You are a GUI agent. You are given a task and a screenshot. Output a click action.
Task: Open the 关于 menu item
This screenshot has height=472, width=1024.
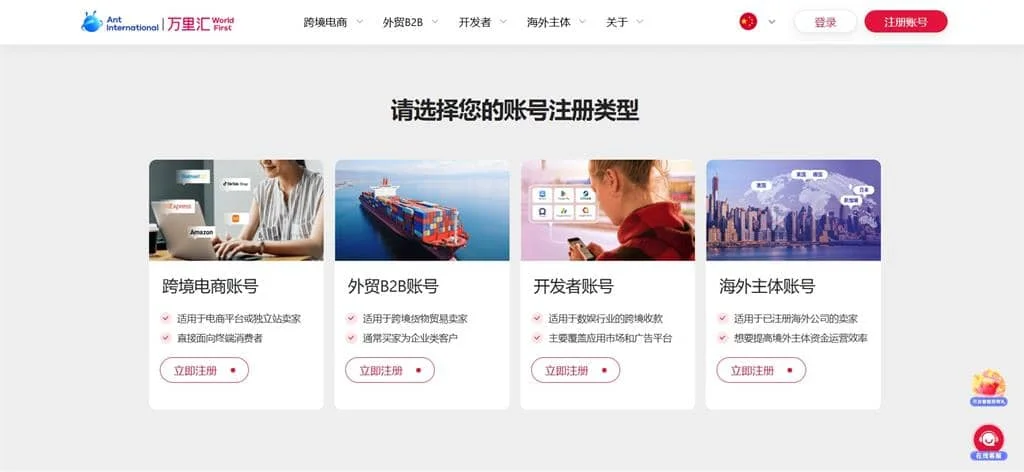[624, 22]
